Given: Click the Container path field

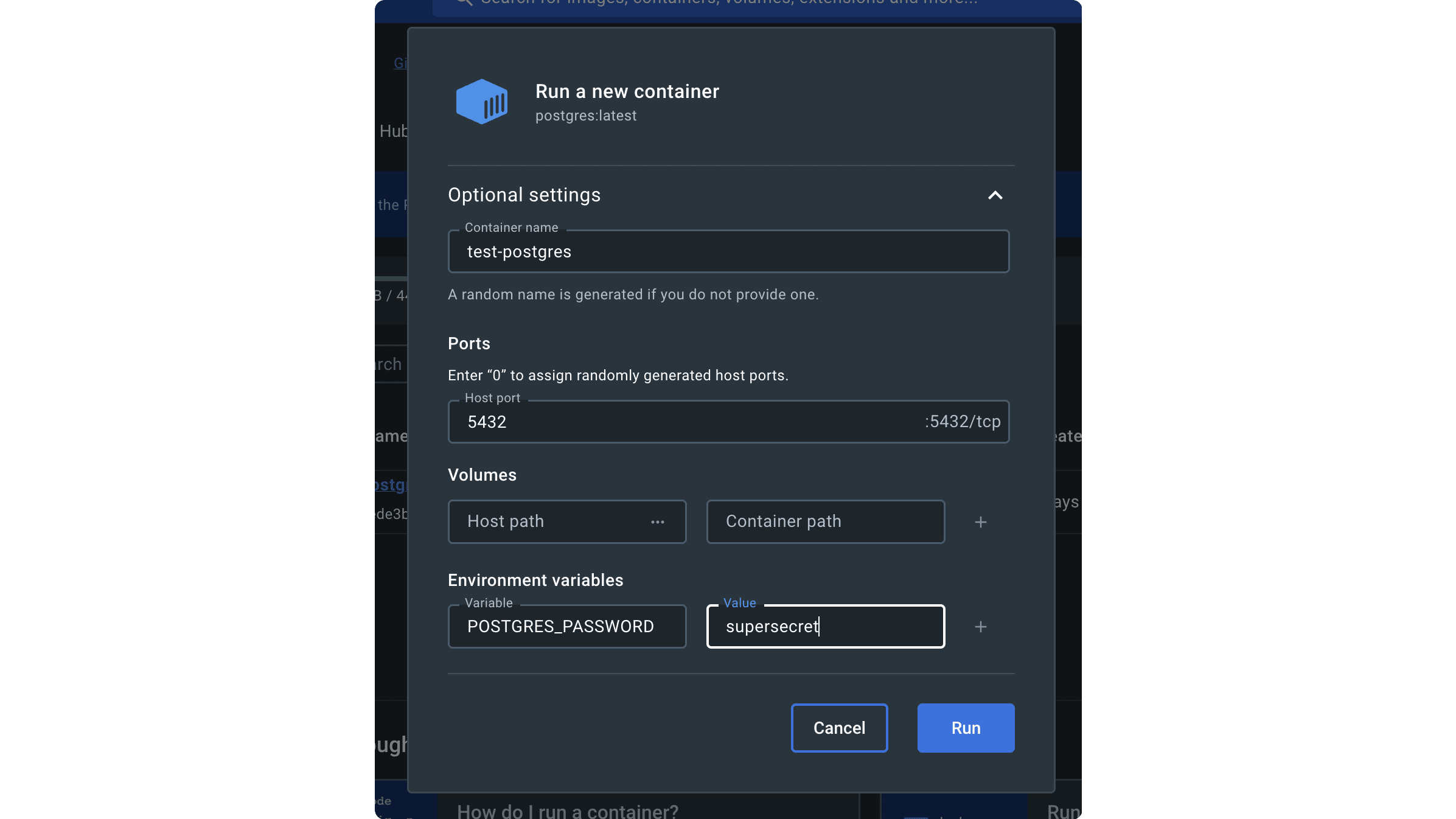Looking at the screenshot, I should click(x=824, y=521).
